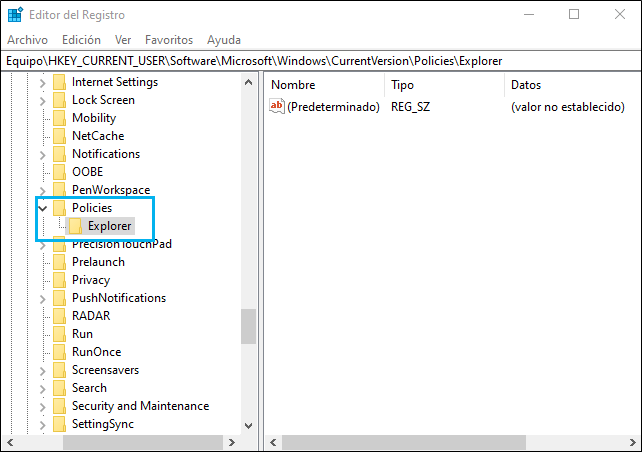Screen dimensions: 642x452
Task: Click the RunOnce folder icon
Action: (59, 352)
